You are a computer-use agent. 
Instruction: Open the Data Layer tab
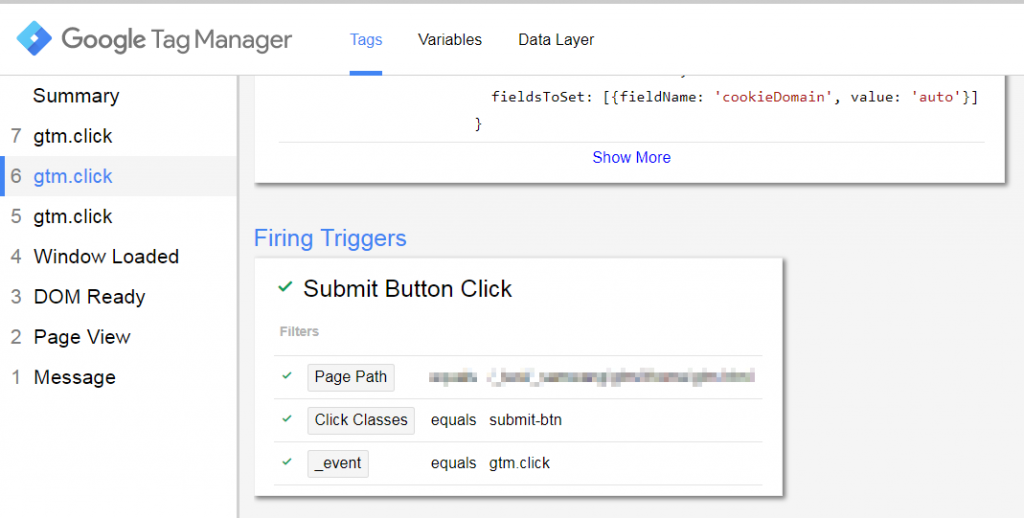click(556, 40)
